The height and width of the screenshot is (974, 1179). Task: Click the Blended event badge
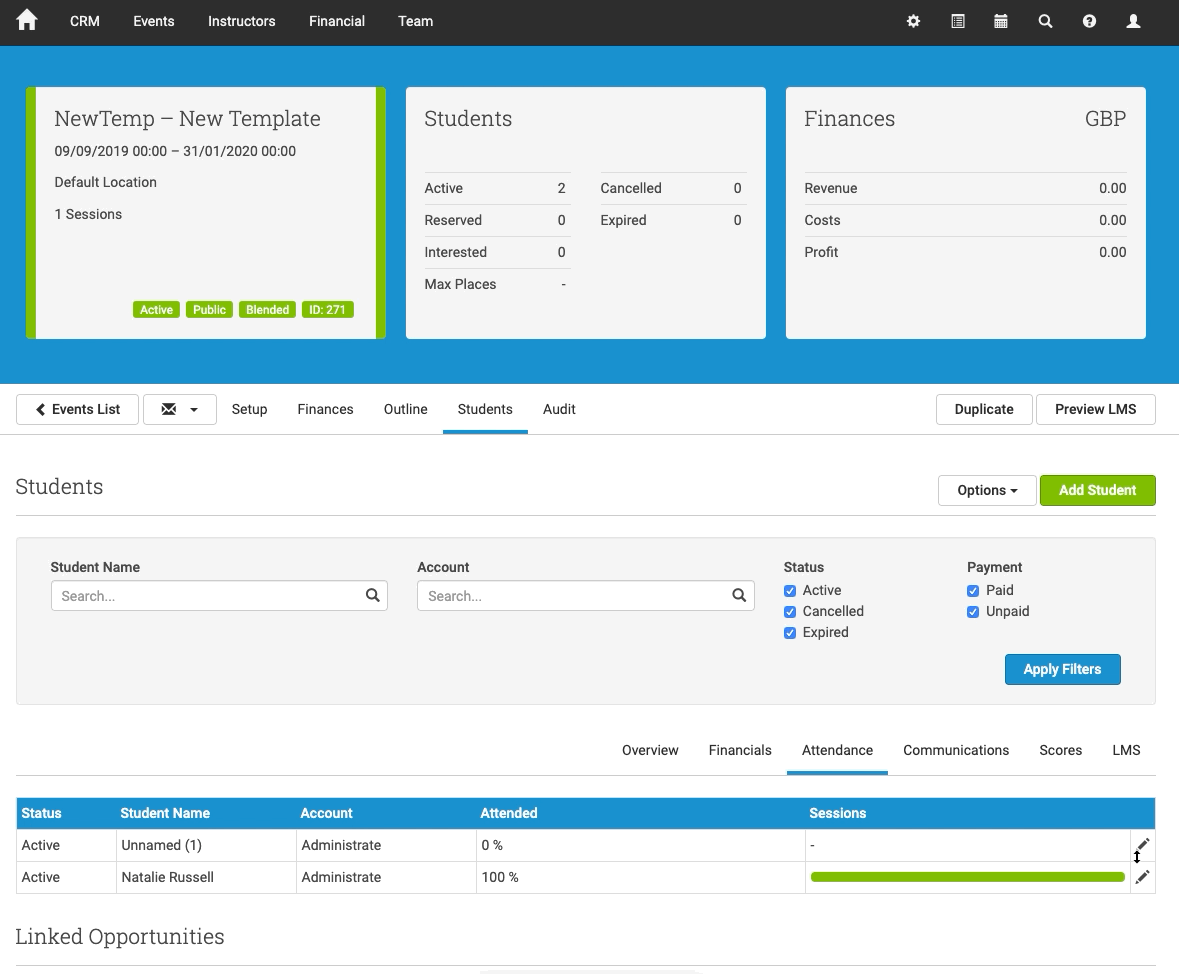267,310
